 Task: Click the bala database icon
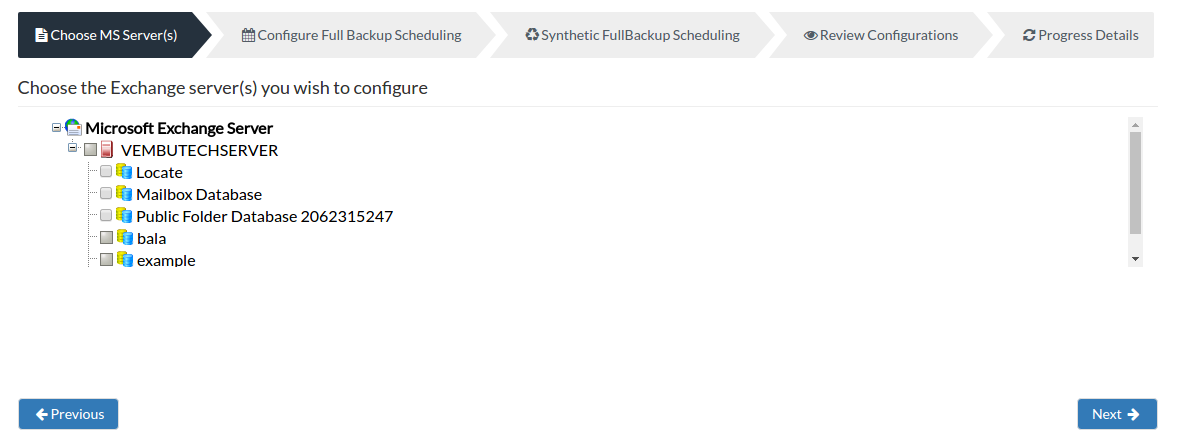tap(125, 237)
